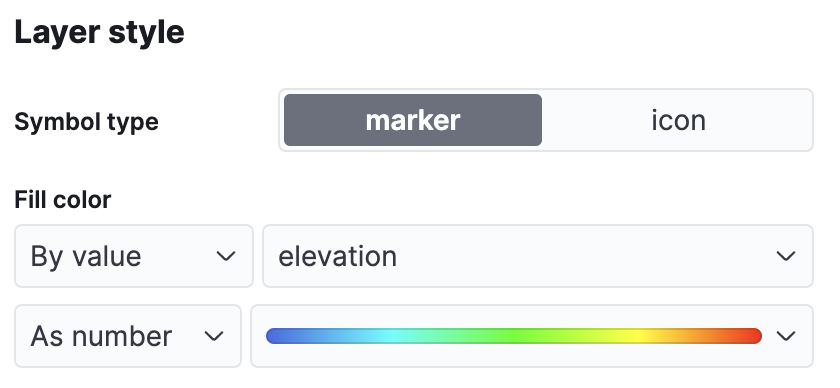Click the chevron arrow in elevation selector
Image resolution: width=840 pixels, height=388 pixels.
click(x=785, y=256)
